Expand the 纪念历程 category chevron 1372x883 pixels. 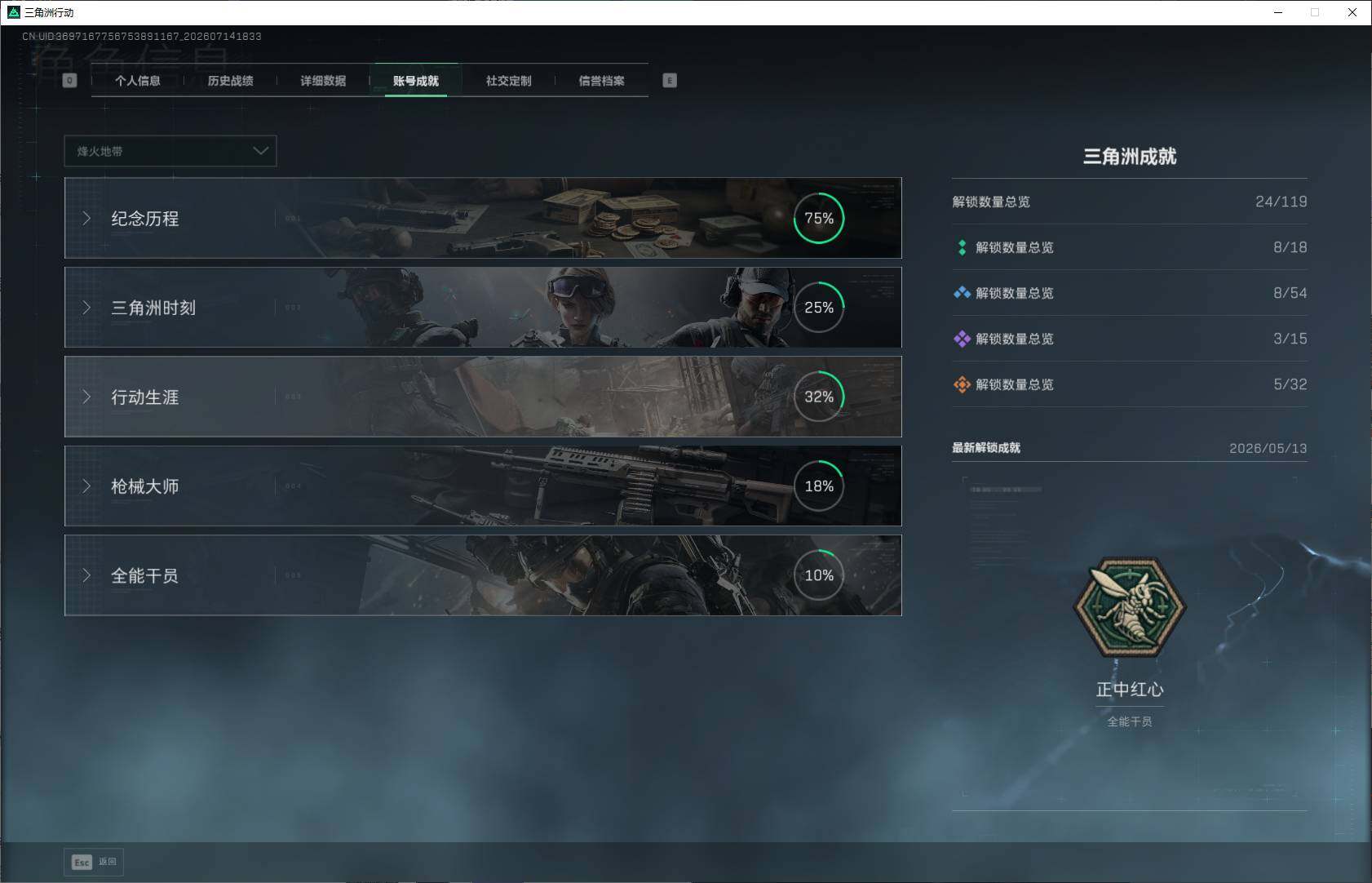tap(86, 218)
